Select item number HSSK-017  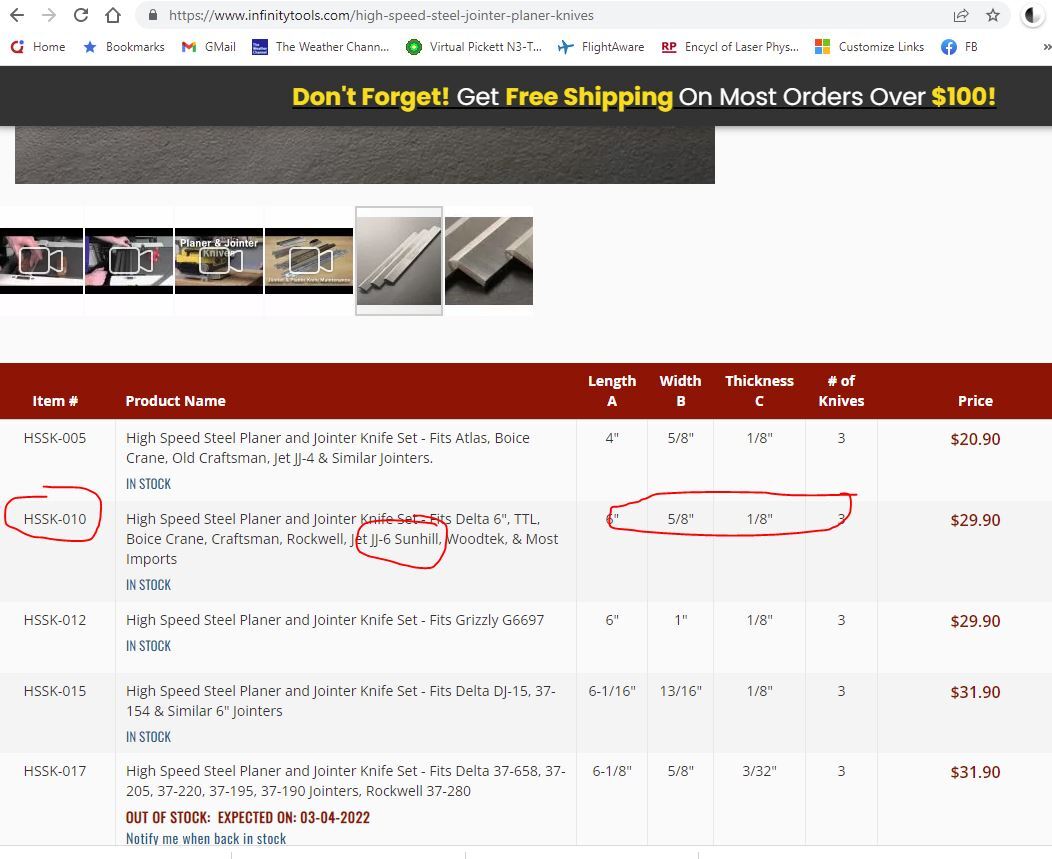[55, 771]
